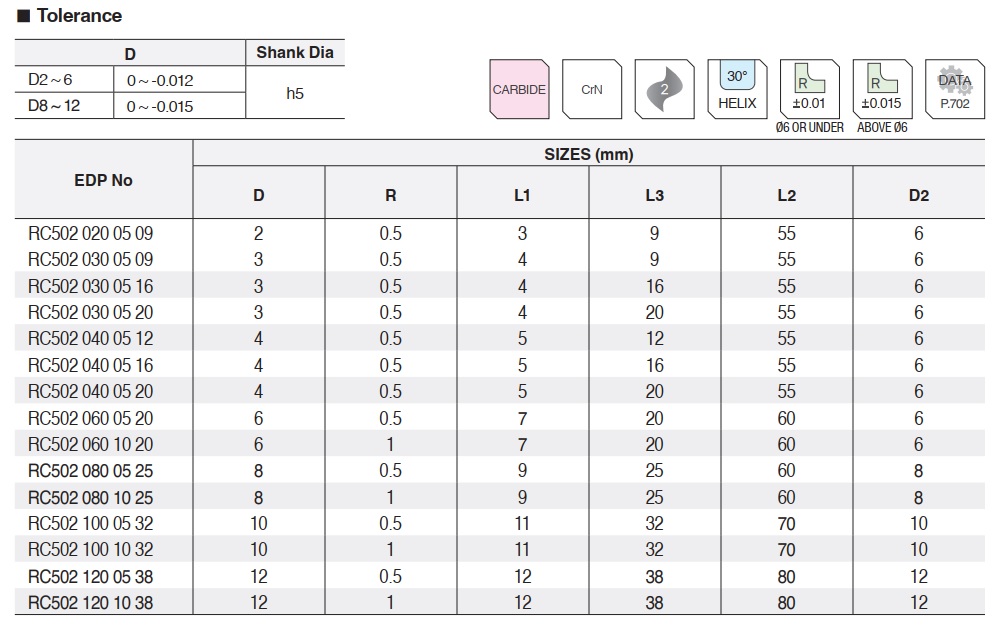The height and width of the screenshot is (626, 1000).
Task: Click the D2~6 tolerance range cell
Action: click(64, 80)
